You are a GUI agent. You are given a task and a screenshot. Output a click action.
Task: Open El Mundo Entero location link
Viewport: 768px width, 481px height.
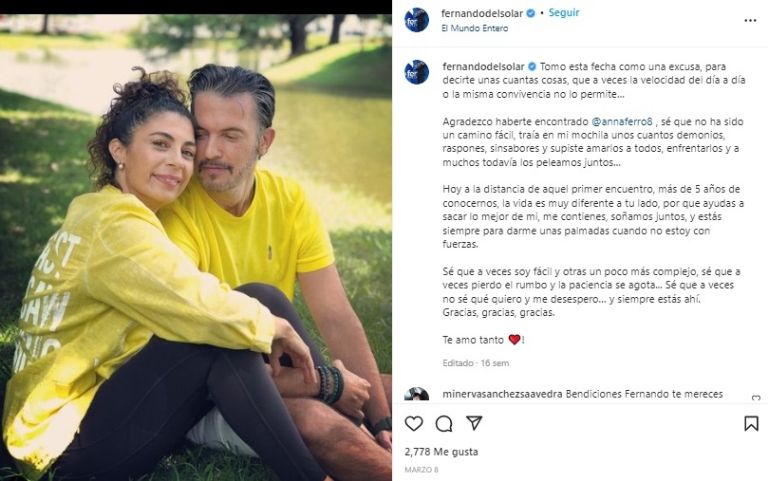(474, 28)
